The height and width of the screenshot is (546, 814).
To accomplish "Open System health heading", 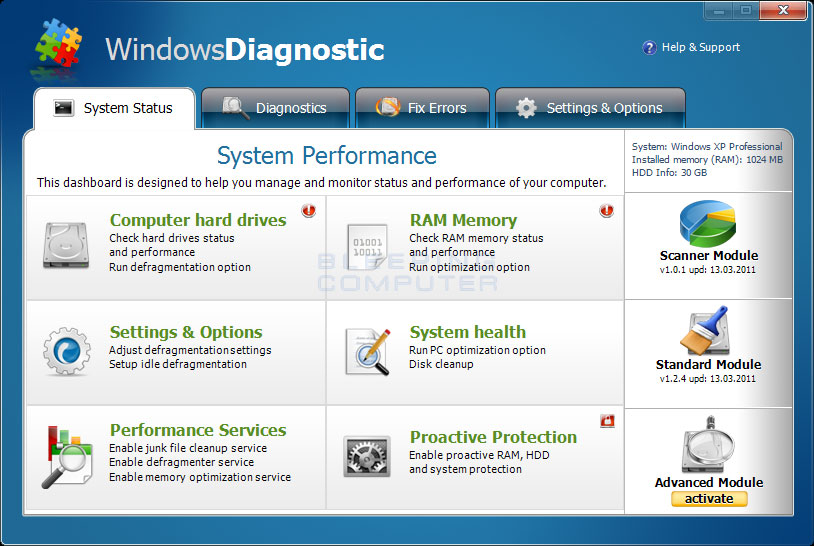I will (468, 332).
